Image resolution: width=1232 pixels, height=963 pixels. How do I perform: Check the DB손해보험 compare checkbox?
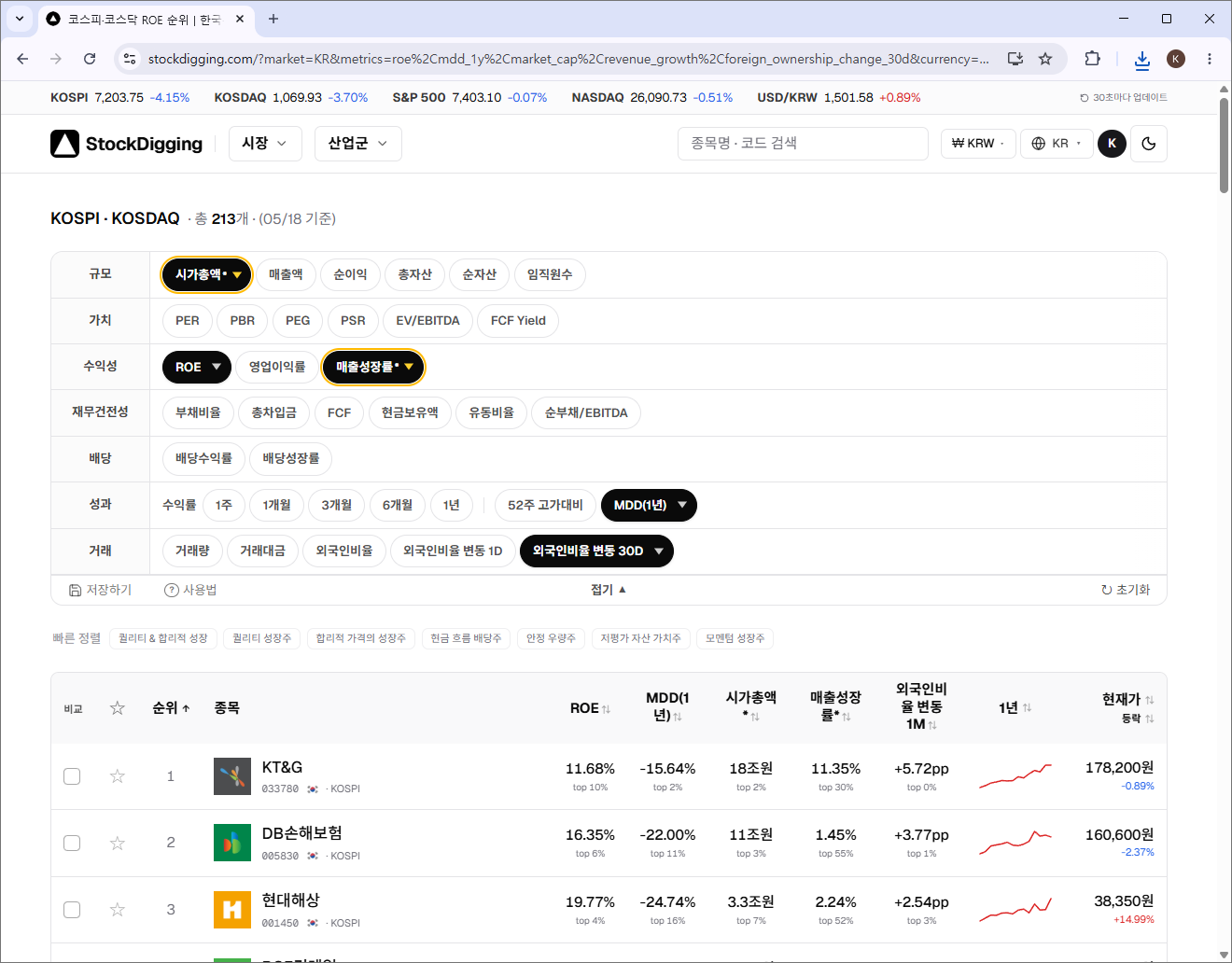pyautogui.click(x=72, y=844)
